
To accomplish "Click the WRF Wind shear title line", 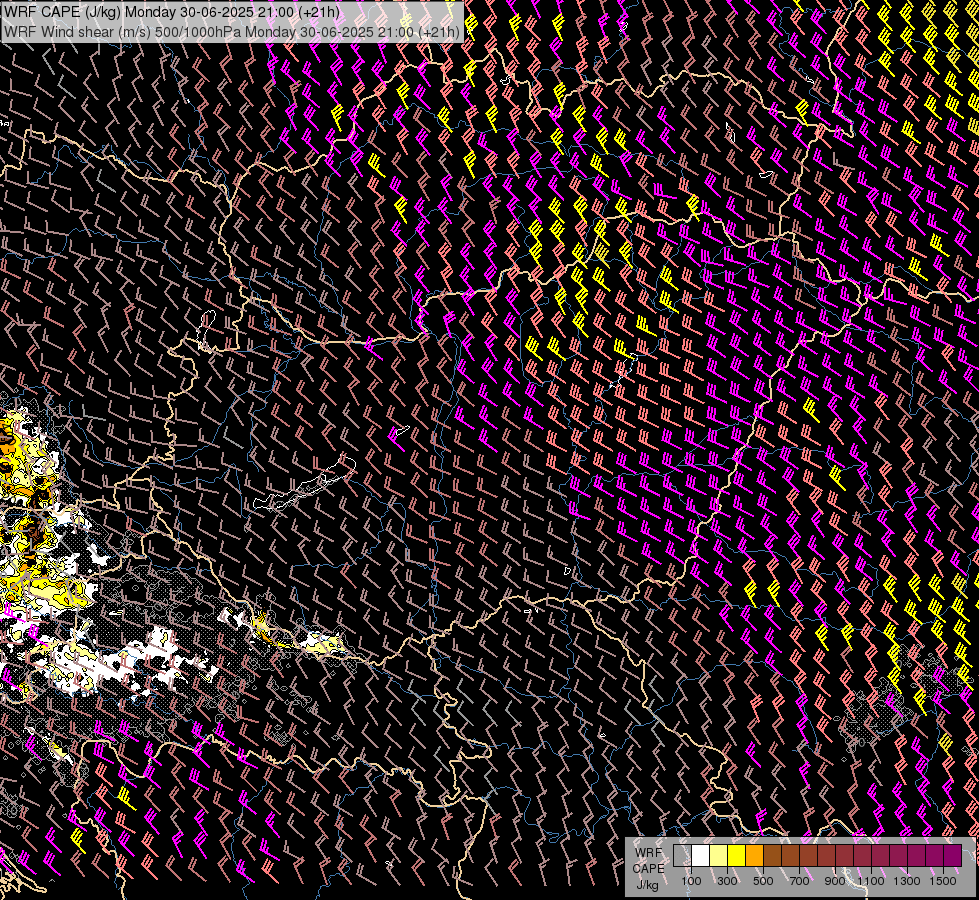I will tap(232, 32).
